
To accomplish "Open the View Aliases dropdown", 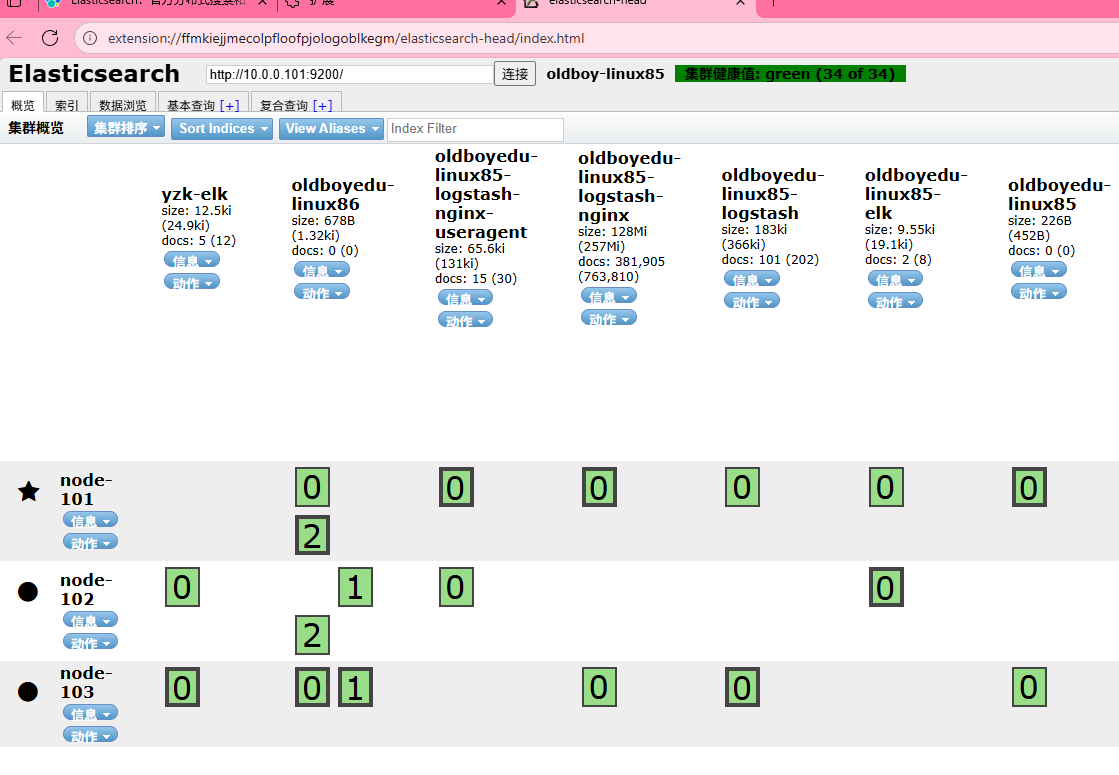I will click(331, 128).
